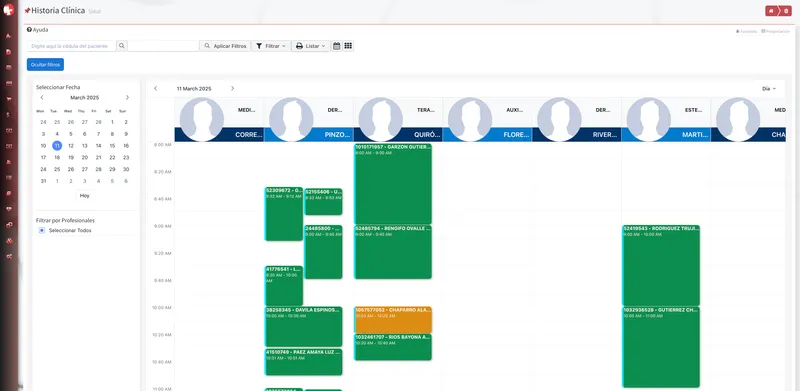This screenshot has height=391, width=800.
Task: Open the shopping cart sidebar icon
Action: [9, 99]
